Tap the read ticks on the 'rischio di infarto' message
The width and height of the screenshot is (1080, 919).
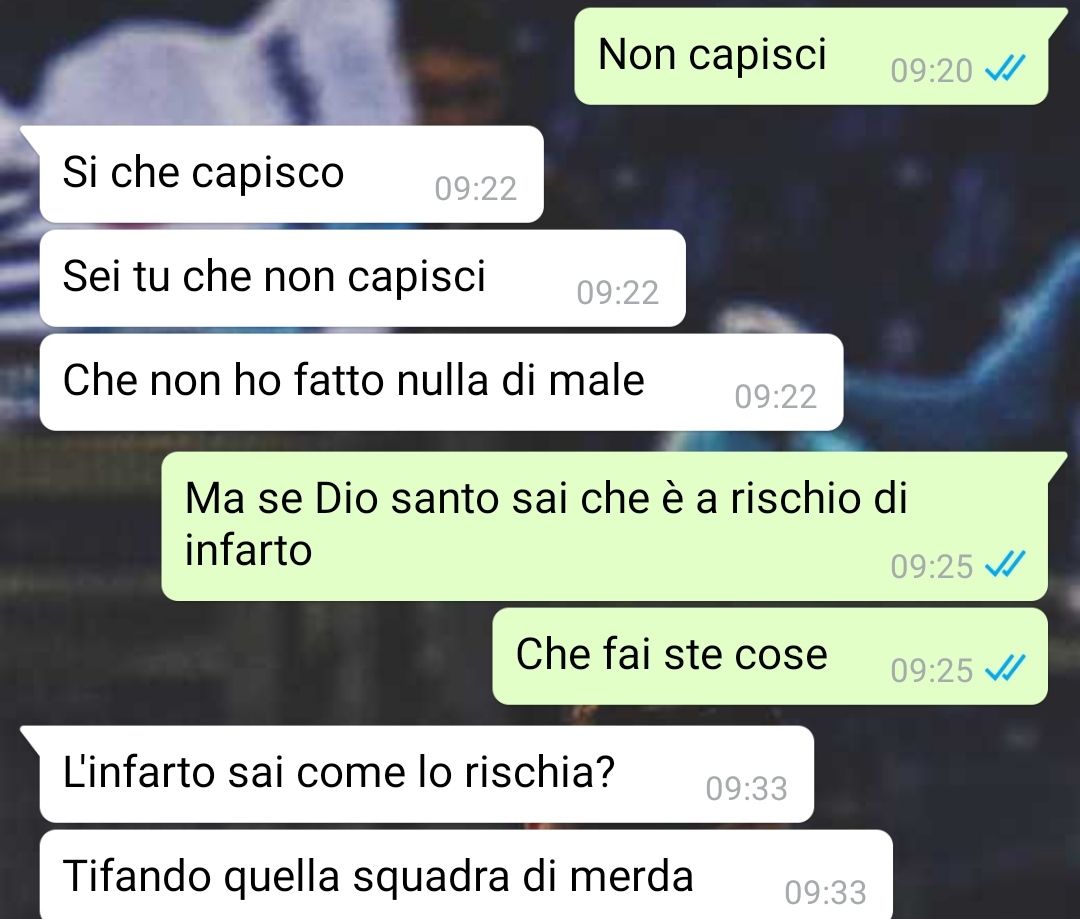pyautogui.click(x=1005, y=565)
